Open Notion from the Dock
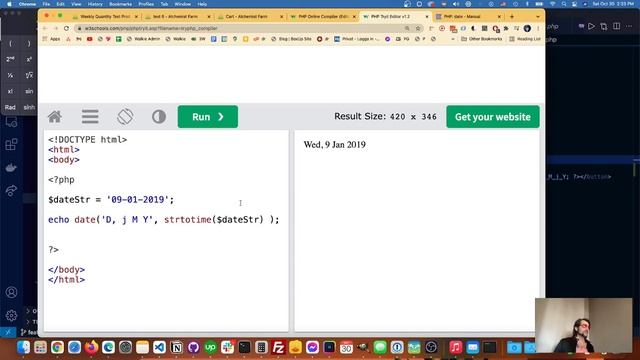Screen dimensions: 640x360 point(176,347)
